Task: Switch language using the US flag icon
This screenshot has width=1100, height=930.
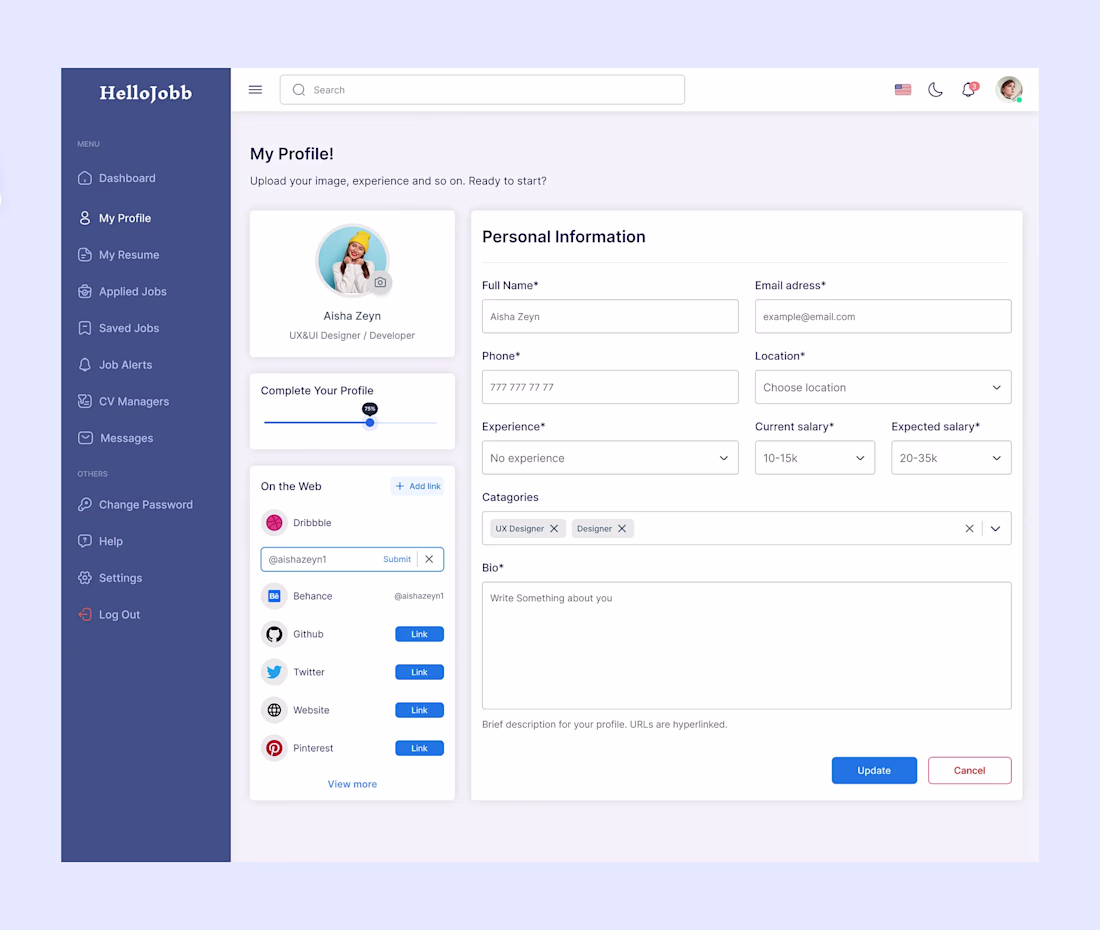Action: pos(903,90)
